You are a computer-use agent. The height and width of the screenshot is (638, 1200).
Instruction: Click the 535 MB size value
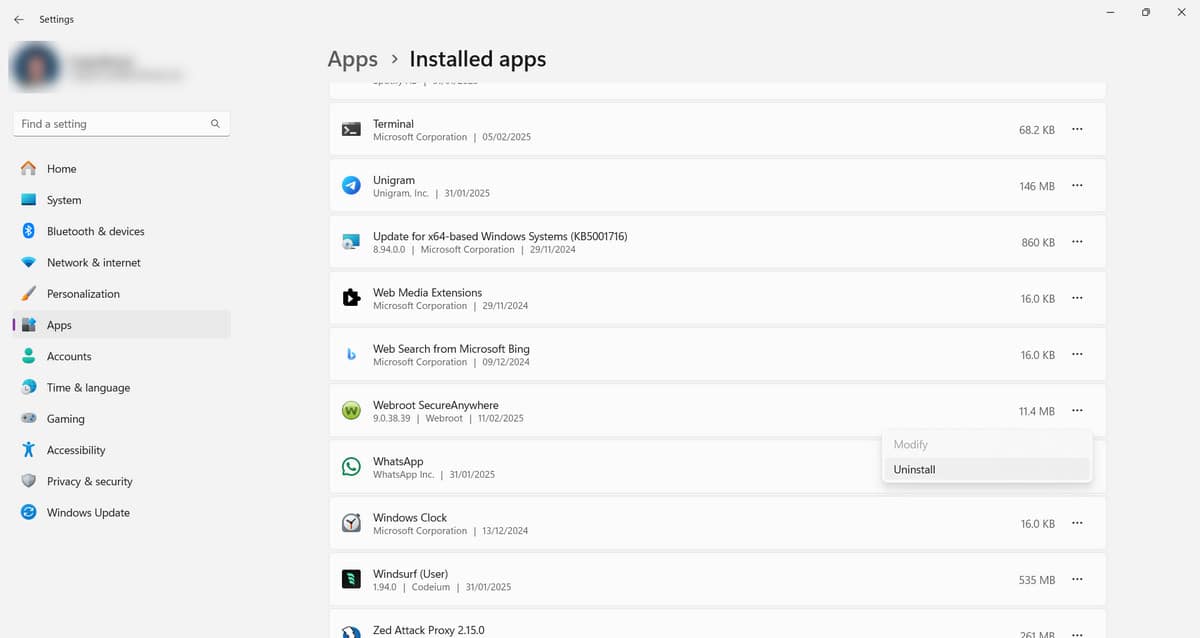tap(1037, 580)
